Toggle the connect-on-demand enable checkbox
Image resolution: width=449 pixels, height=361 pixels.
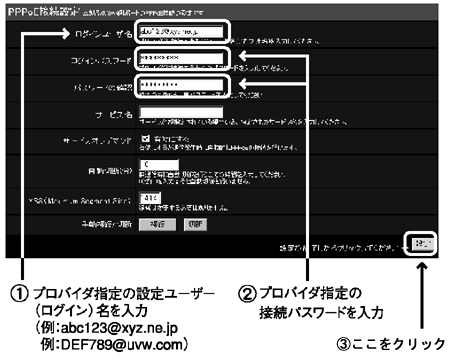pos(145,138)
